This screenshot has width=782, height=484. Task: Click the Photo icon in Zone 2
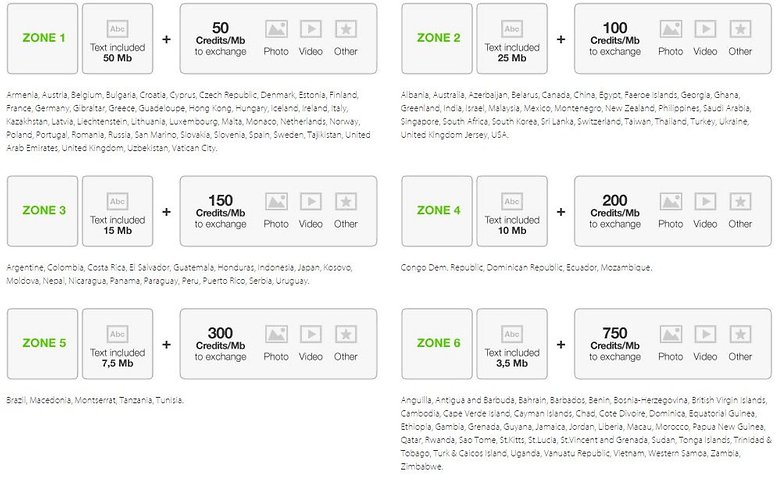pos(671,29)
